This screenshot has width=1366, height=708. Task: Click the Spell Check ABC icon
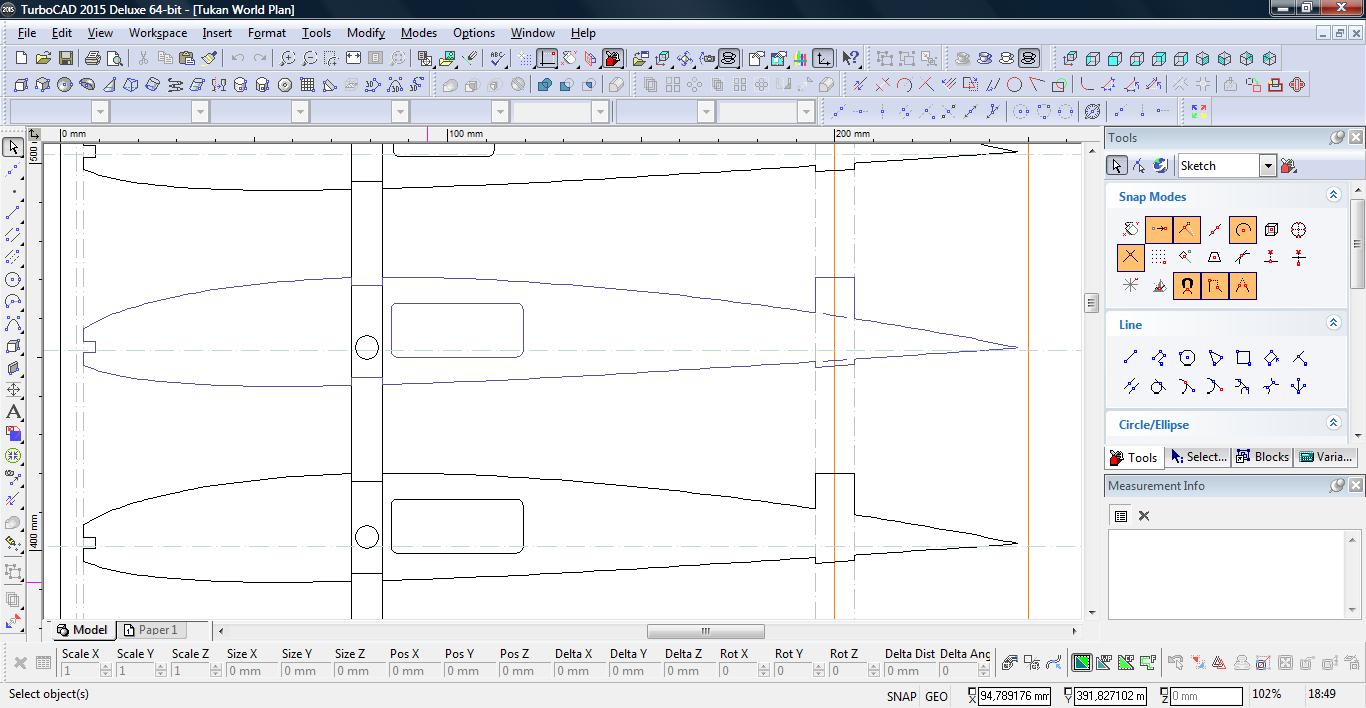(497, 59)
